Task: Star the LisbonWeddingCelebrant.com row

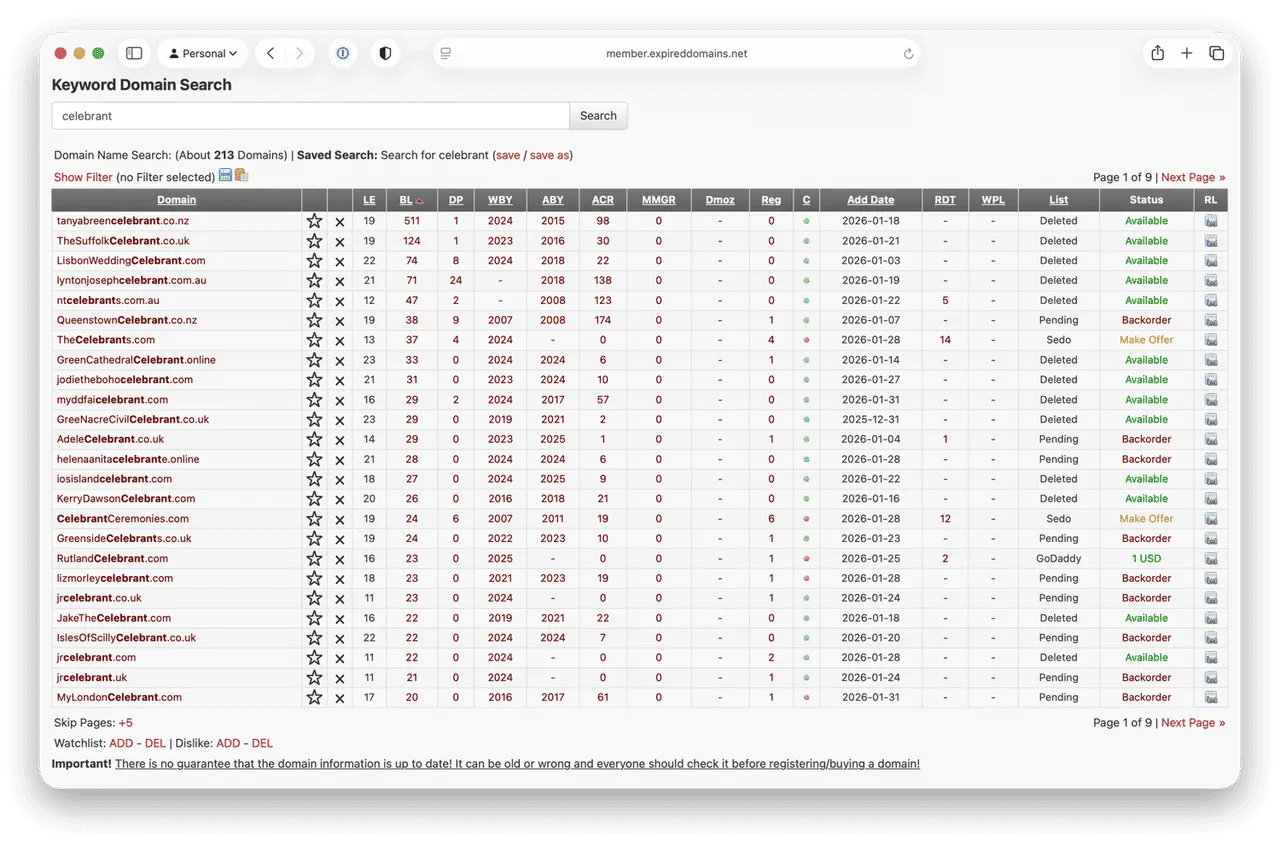Action: click(314, 261)
